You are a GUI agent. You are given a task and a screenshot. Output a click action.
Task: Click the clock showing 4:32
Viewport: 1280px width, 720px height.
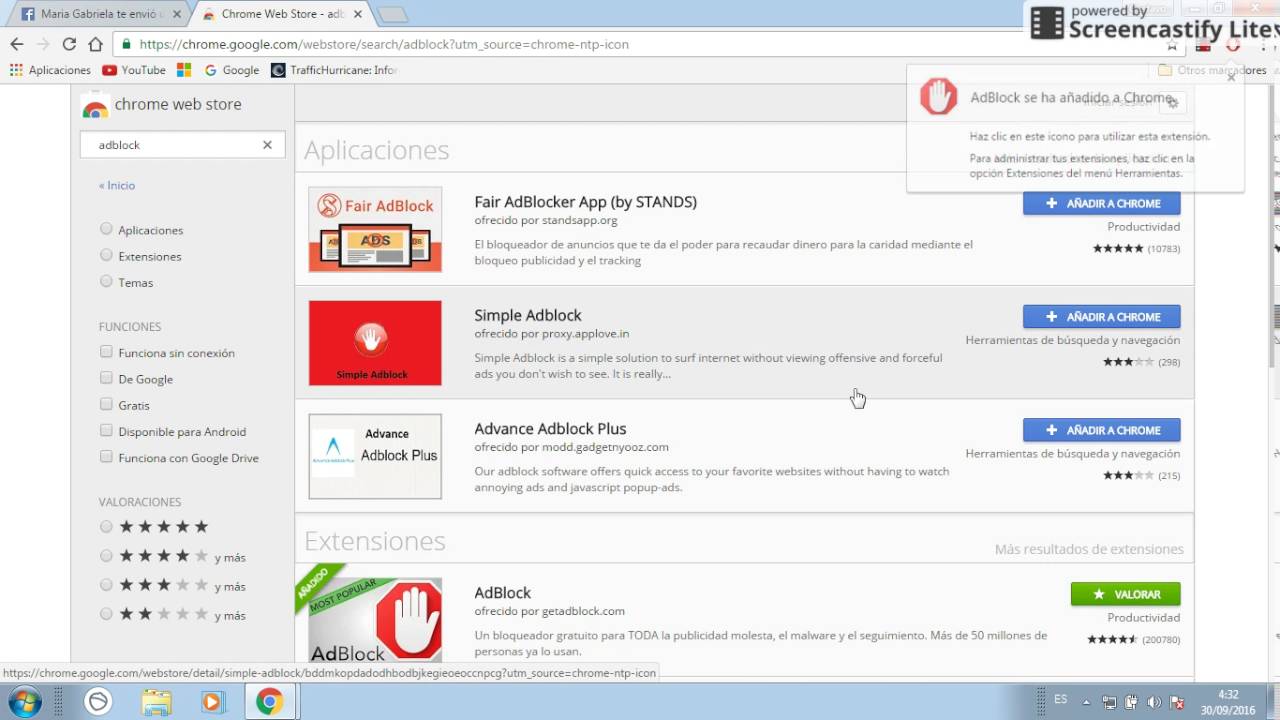pyautogui.click(x=1229, y=695)
